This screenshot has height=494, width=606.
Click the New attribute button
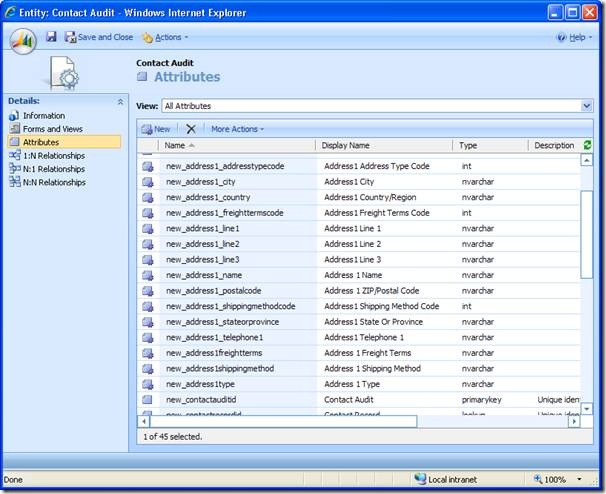coord(155,129)
